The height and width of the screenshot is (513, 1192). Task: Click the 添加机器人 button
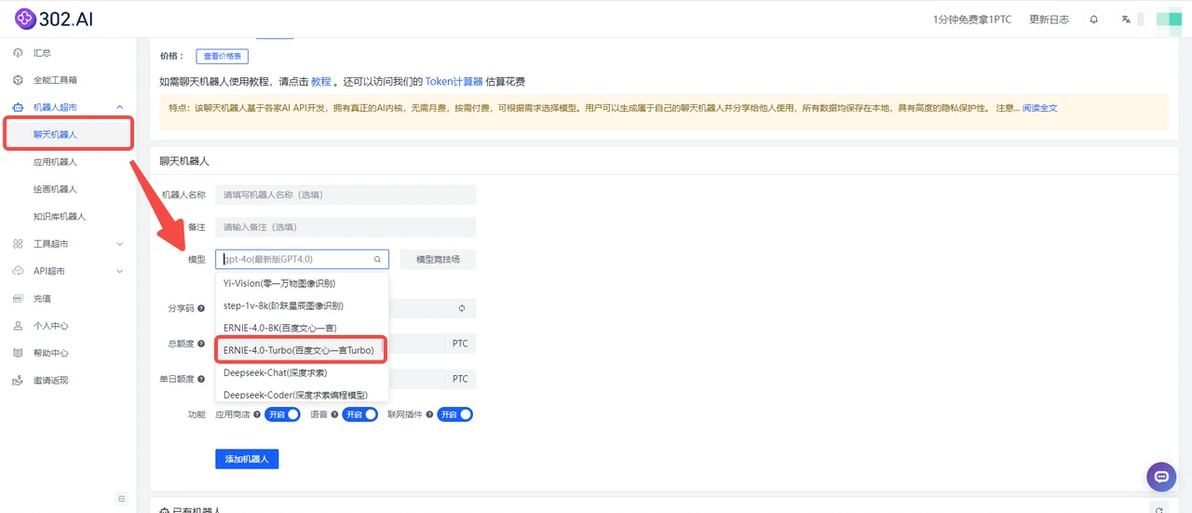pos(247,459)
